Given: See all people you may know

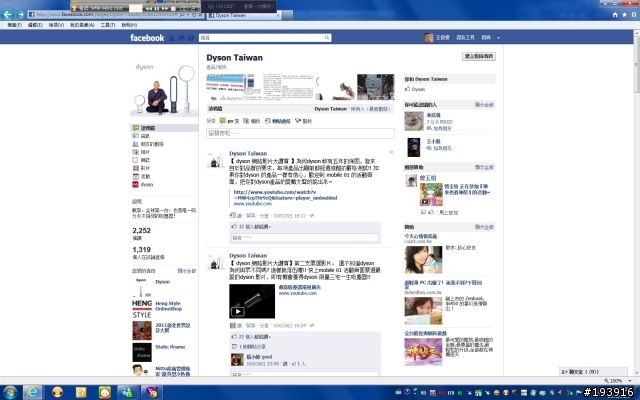Looking at the screenshot, I should point(484,104).
